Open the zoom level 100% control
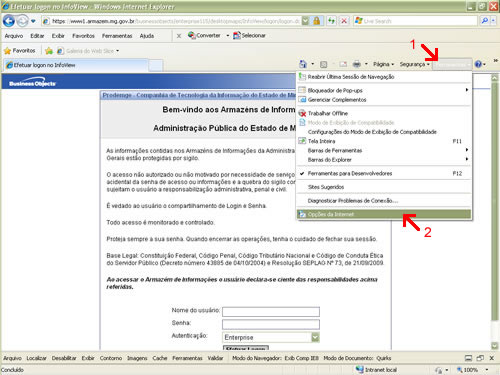 471,370
